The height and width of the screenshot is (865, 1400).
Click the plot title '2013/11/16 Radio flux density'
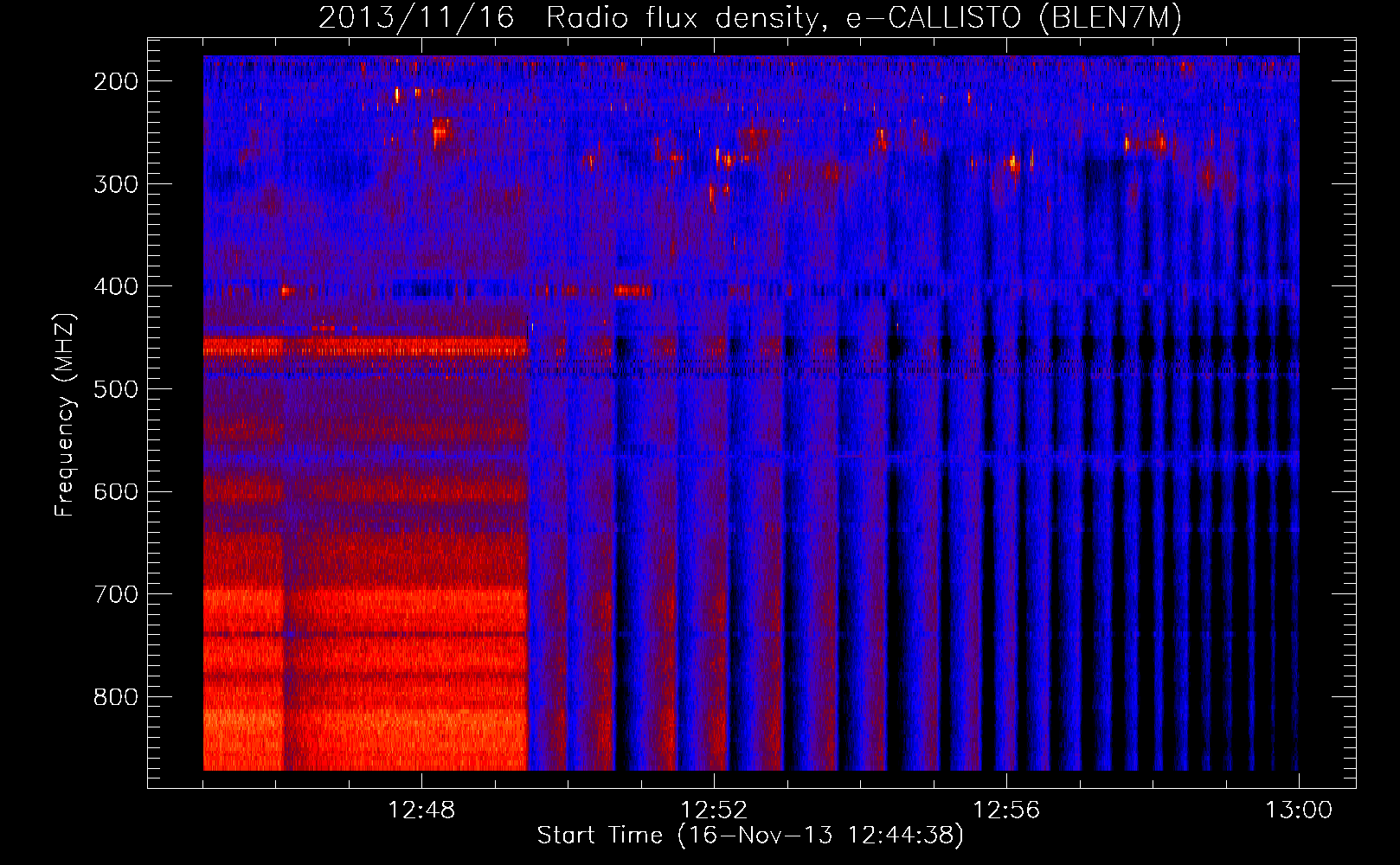pos(750,18)
